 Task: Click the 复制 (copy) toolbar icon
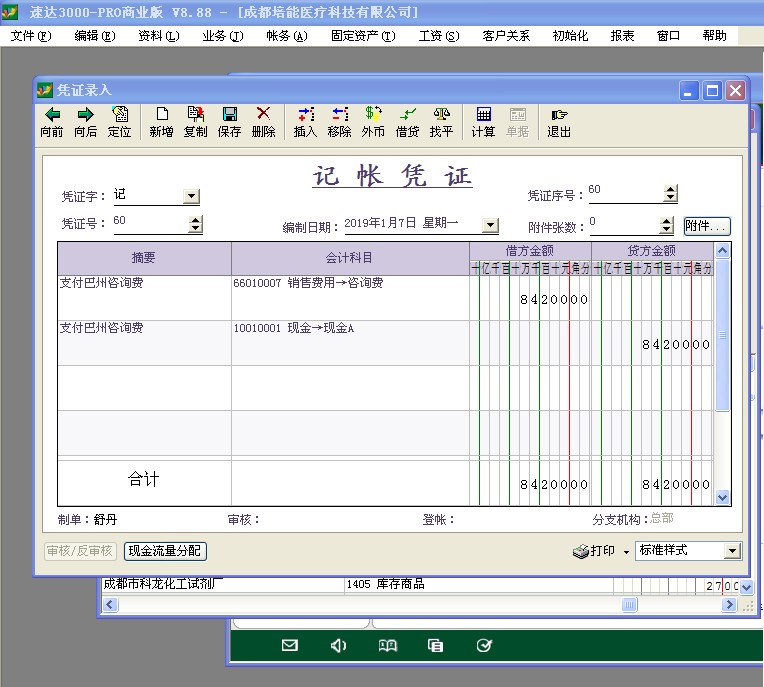[195, 115]
